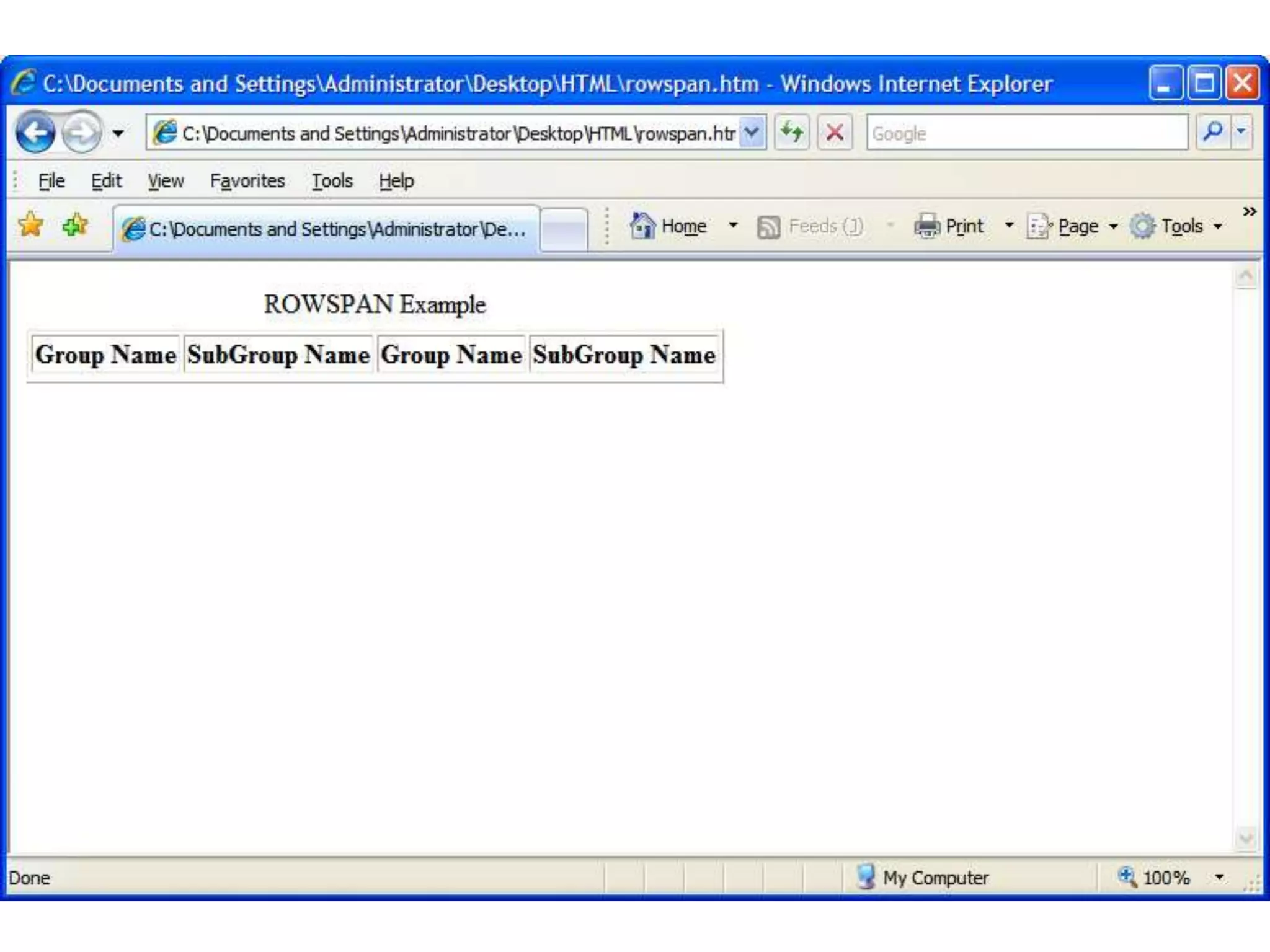Click the Back navigation arrow button
Image resolution: width=1270 pixels, height=952 pixels.
tap(35, 133)
